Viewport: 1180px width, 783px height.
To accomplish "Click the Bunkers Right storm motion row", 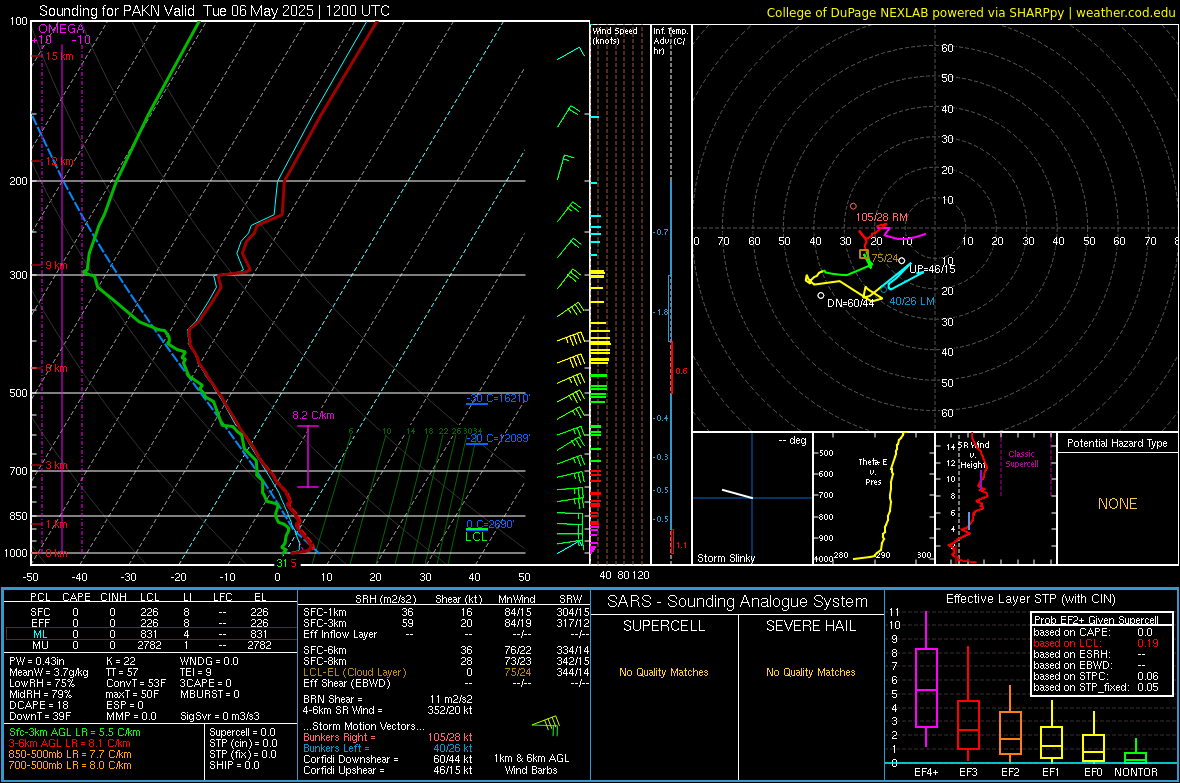I will pyautogui.click(x=388, y=737).
